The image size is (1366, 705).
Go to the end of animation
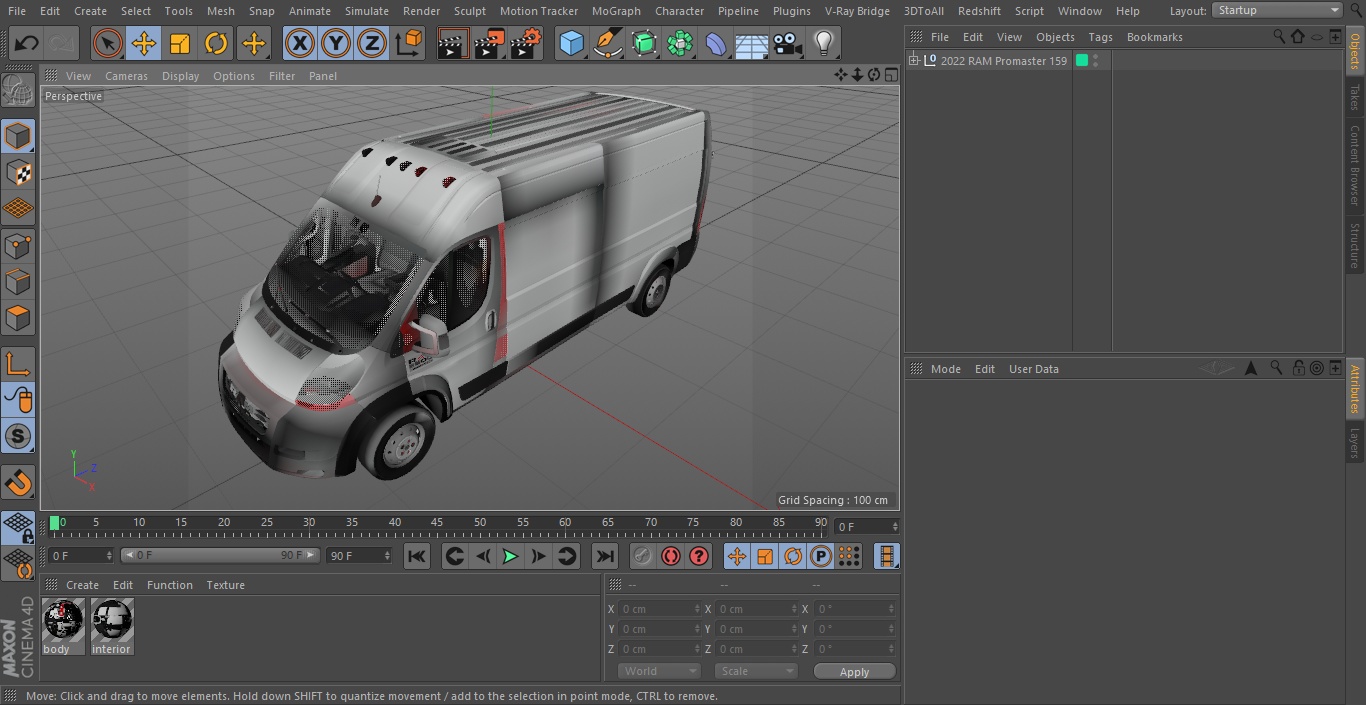(604, 557)
